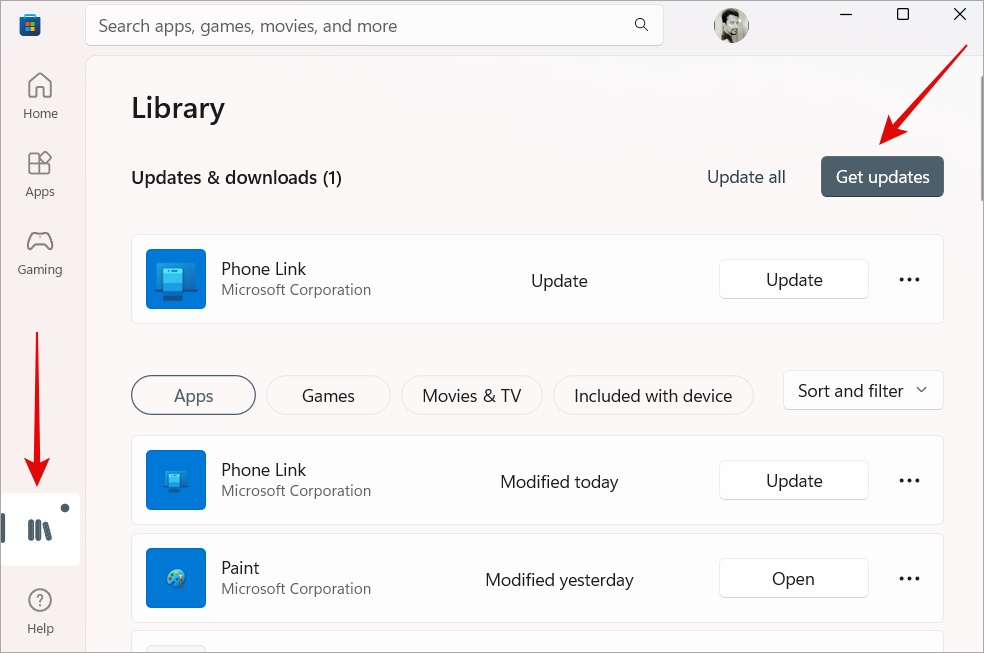Select the Apps filter tab
This screenshot has width=984, height=653.
point(193,396)
